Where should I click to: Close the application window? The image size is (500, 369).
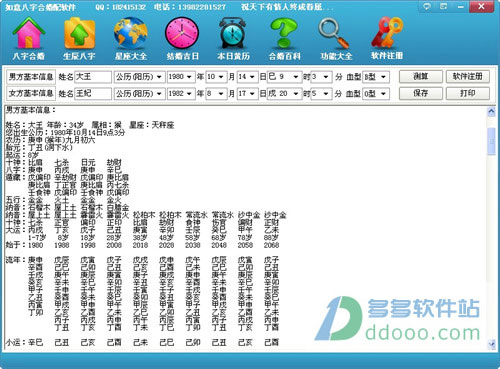481,7
